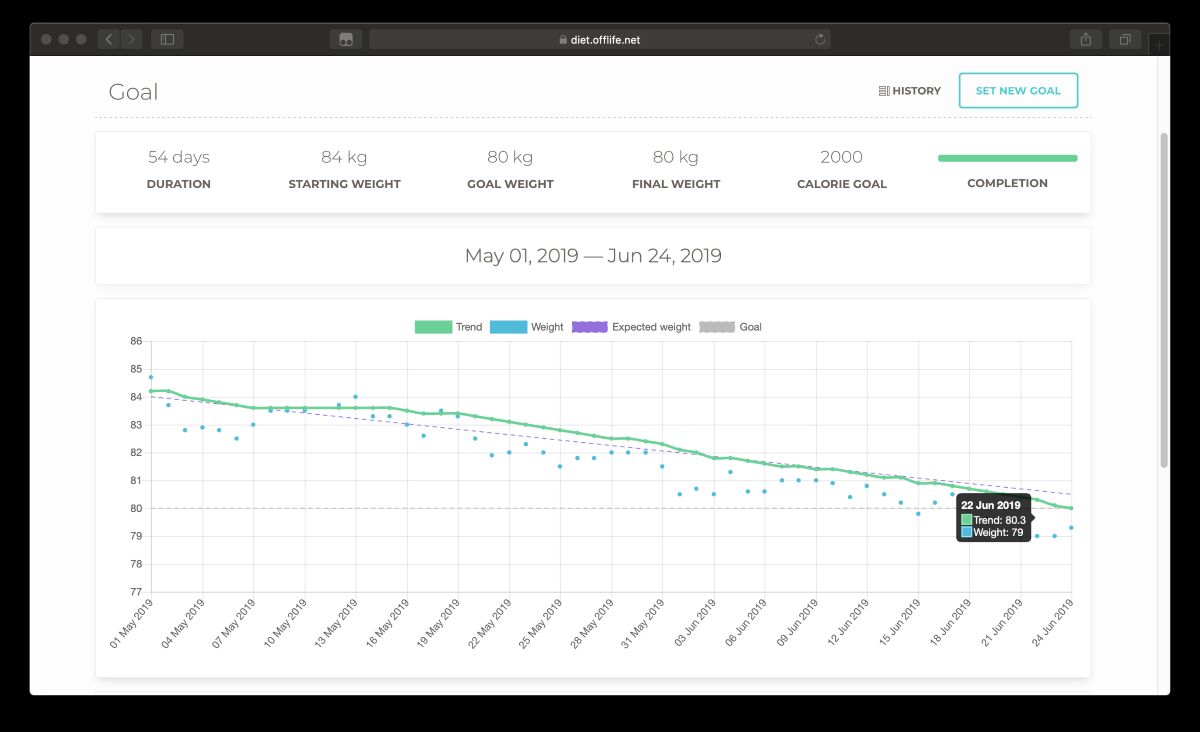Screen dimensions: 1200x732
Task: Click the May 01 – Jun 24 date range header
Action: click(593, 256)
